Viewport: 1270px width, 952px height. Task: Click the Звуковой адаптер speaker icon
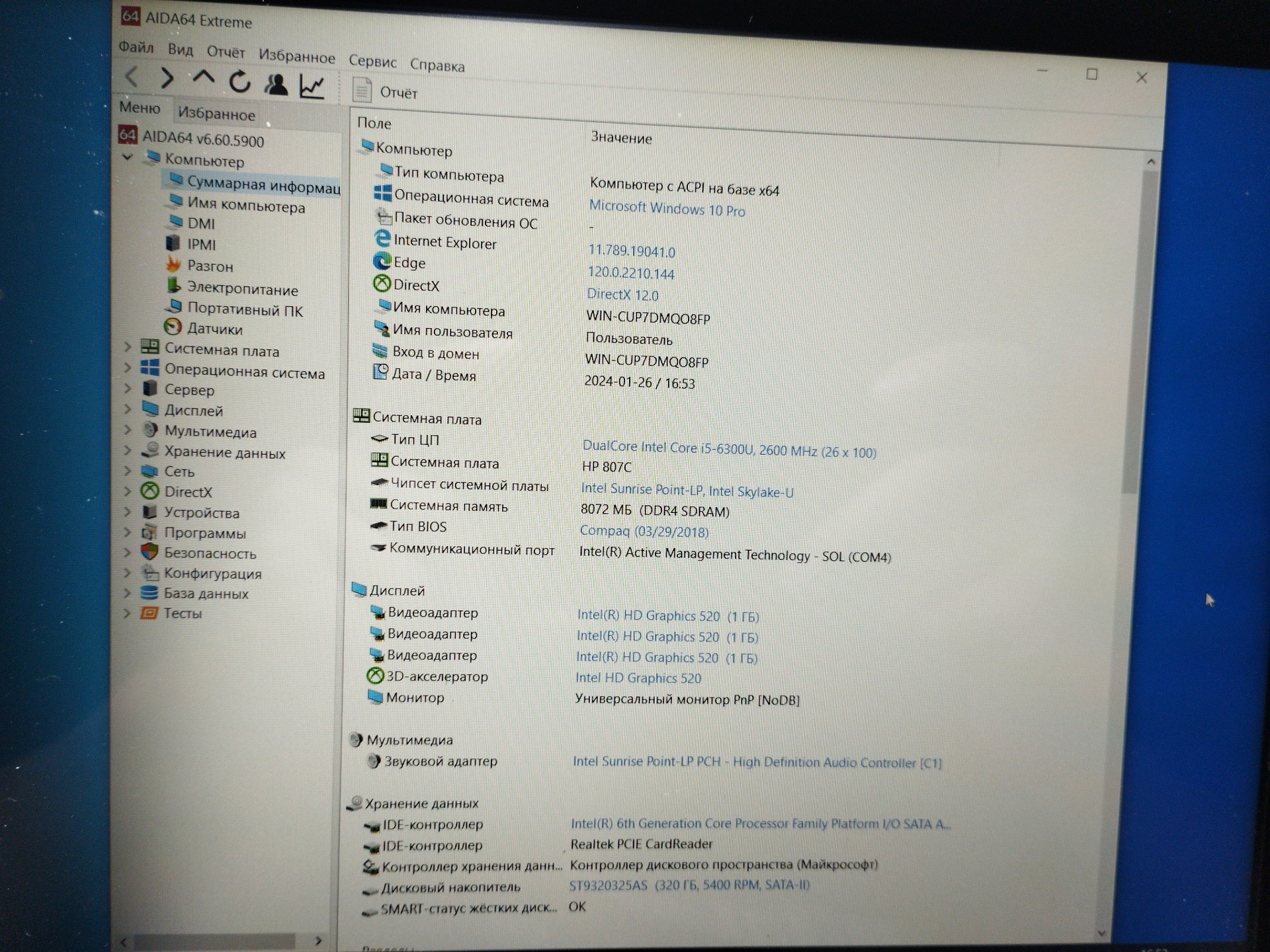click(374, 760)
